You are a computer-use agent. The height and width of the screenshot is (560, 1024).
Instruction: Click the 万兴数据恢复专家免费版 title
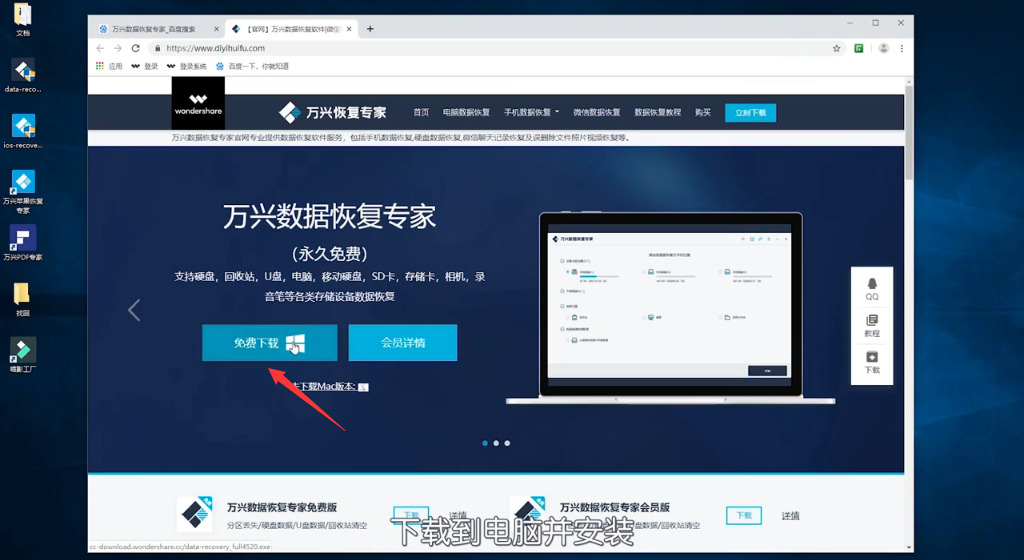282,507
